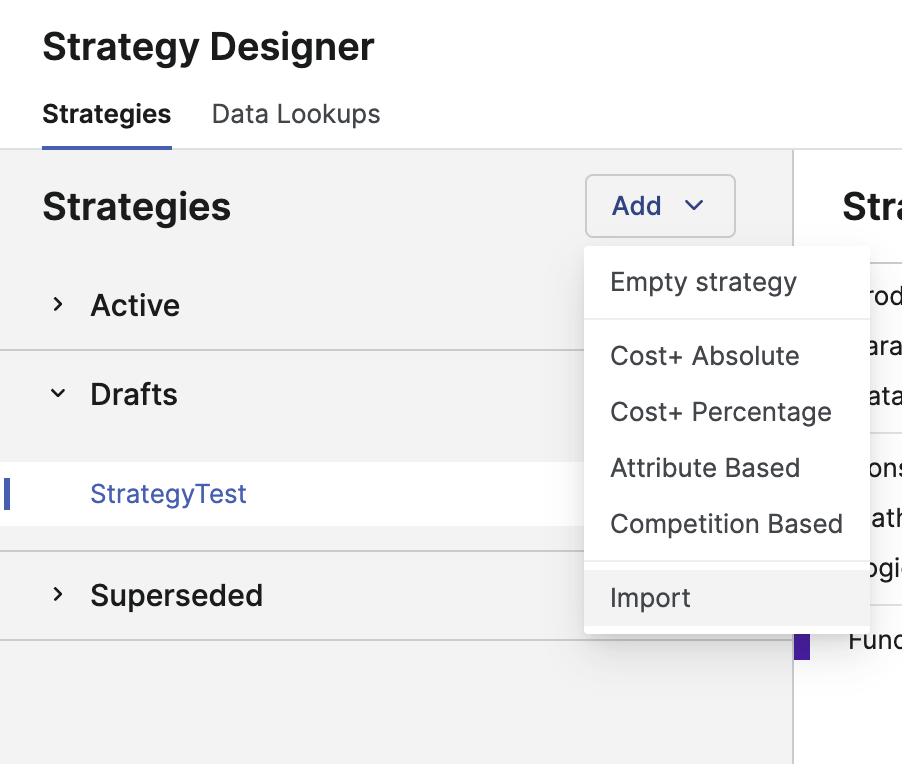
Task: Click the purple square beside Func
Action: 801,645
